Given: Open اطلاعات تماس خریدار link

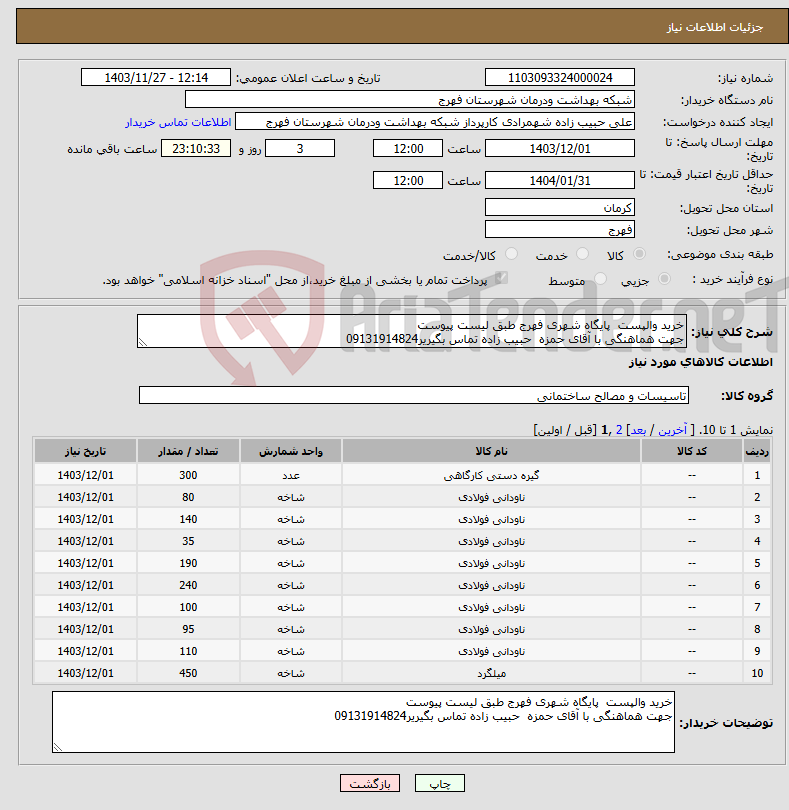Looking at the screenshot, I should tap(178, 122).
